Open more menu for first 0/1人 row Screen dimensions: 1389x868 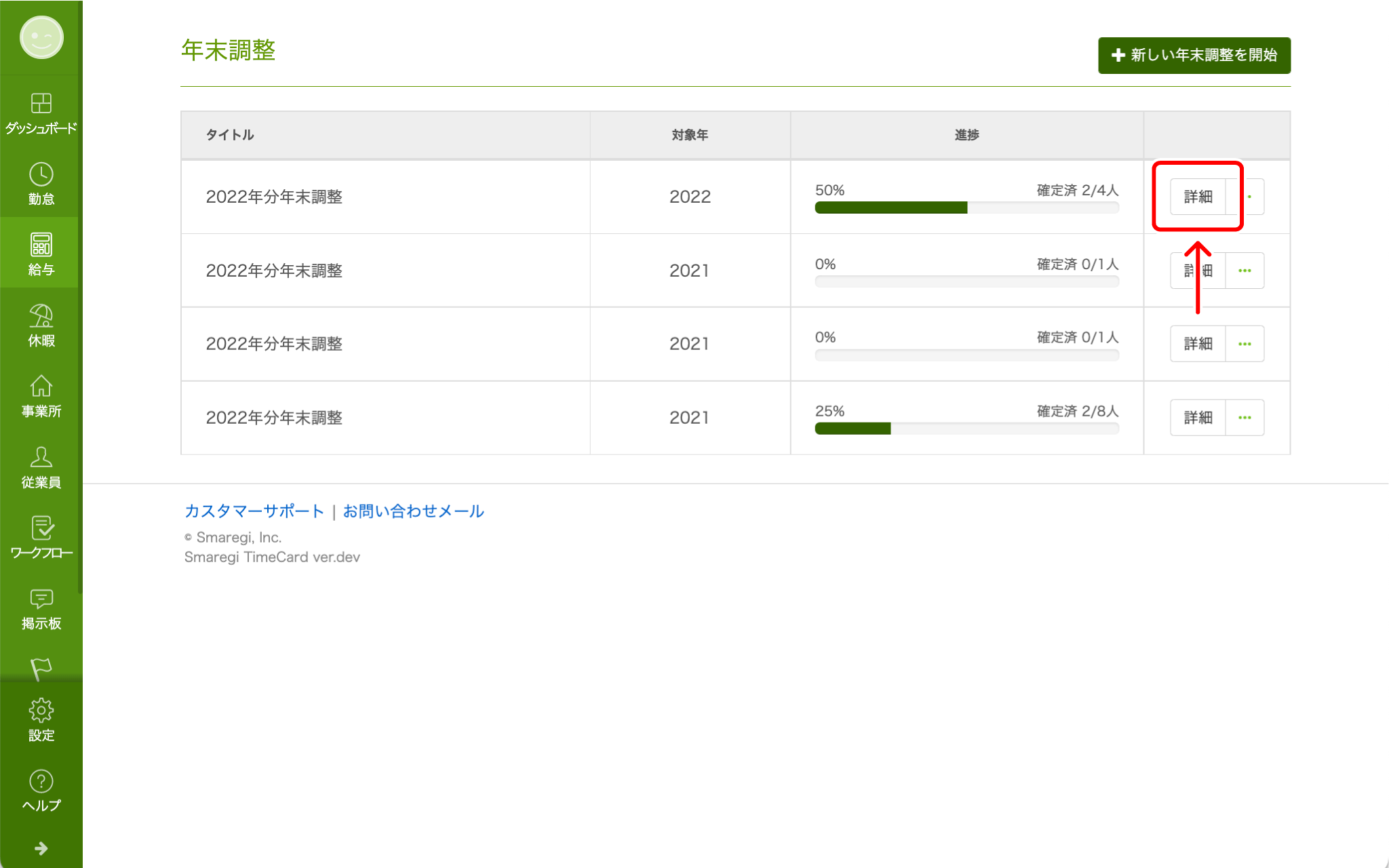click(x=1245, y=271)
